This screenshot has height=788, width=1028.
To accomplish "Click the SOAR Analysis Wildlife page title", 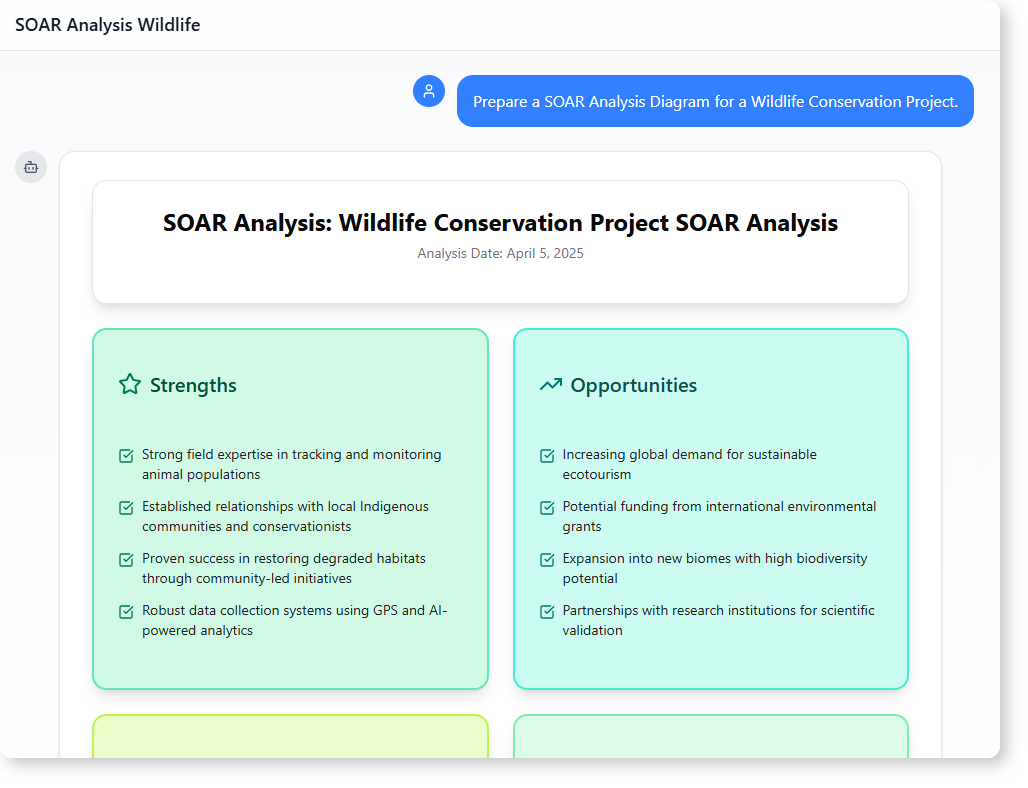I will click(x=107, y=25).
